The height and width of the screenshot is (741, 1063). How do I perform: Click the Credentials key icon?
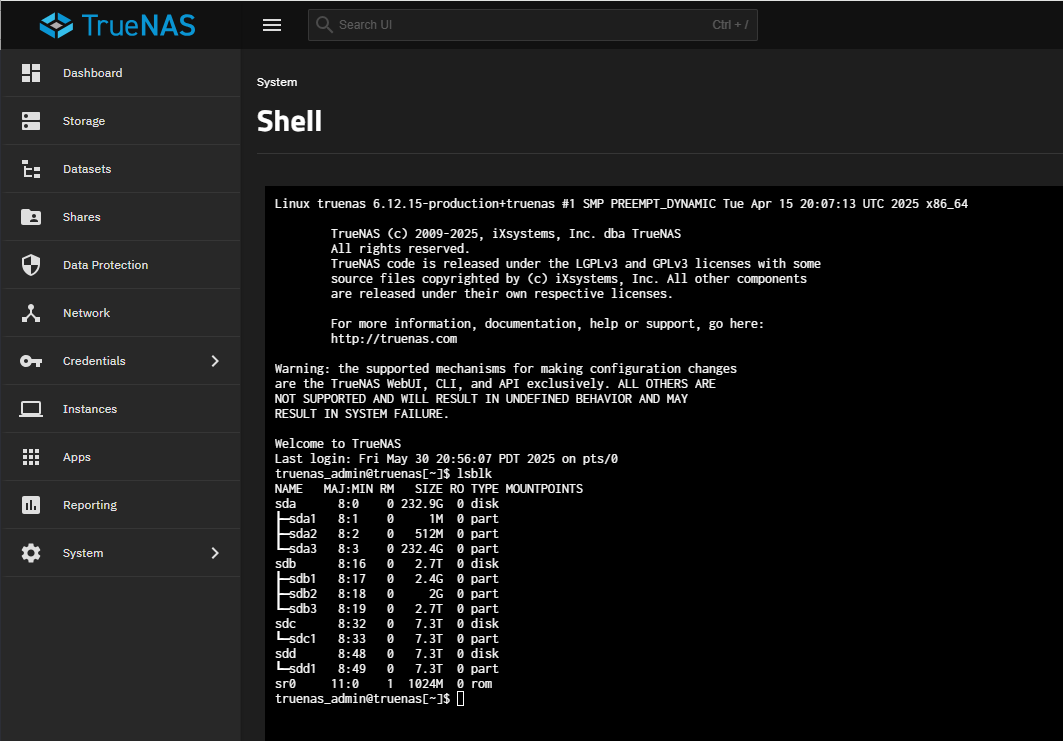coord(31,361)
